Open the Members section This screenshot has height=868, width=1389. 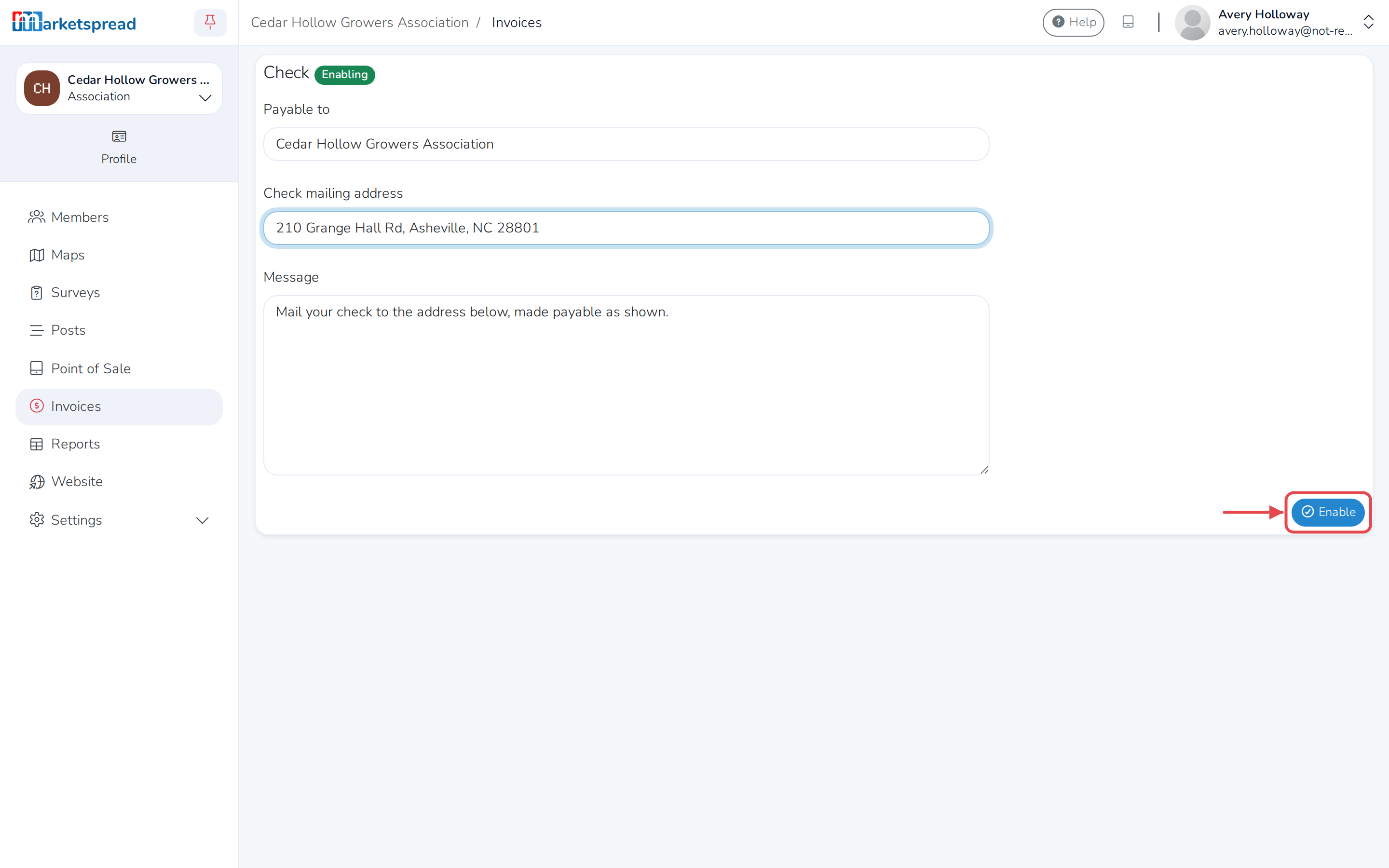(x=119, y=217)
